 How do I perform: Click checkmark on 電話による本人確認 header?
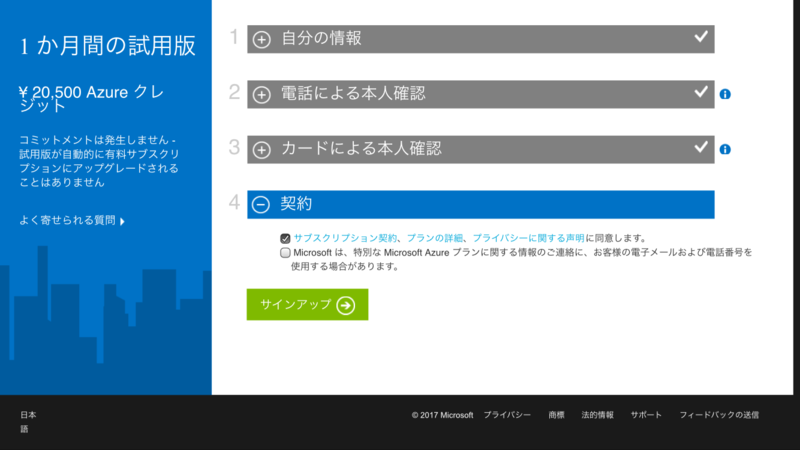701,92
